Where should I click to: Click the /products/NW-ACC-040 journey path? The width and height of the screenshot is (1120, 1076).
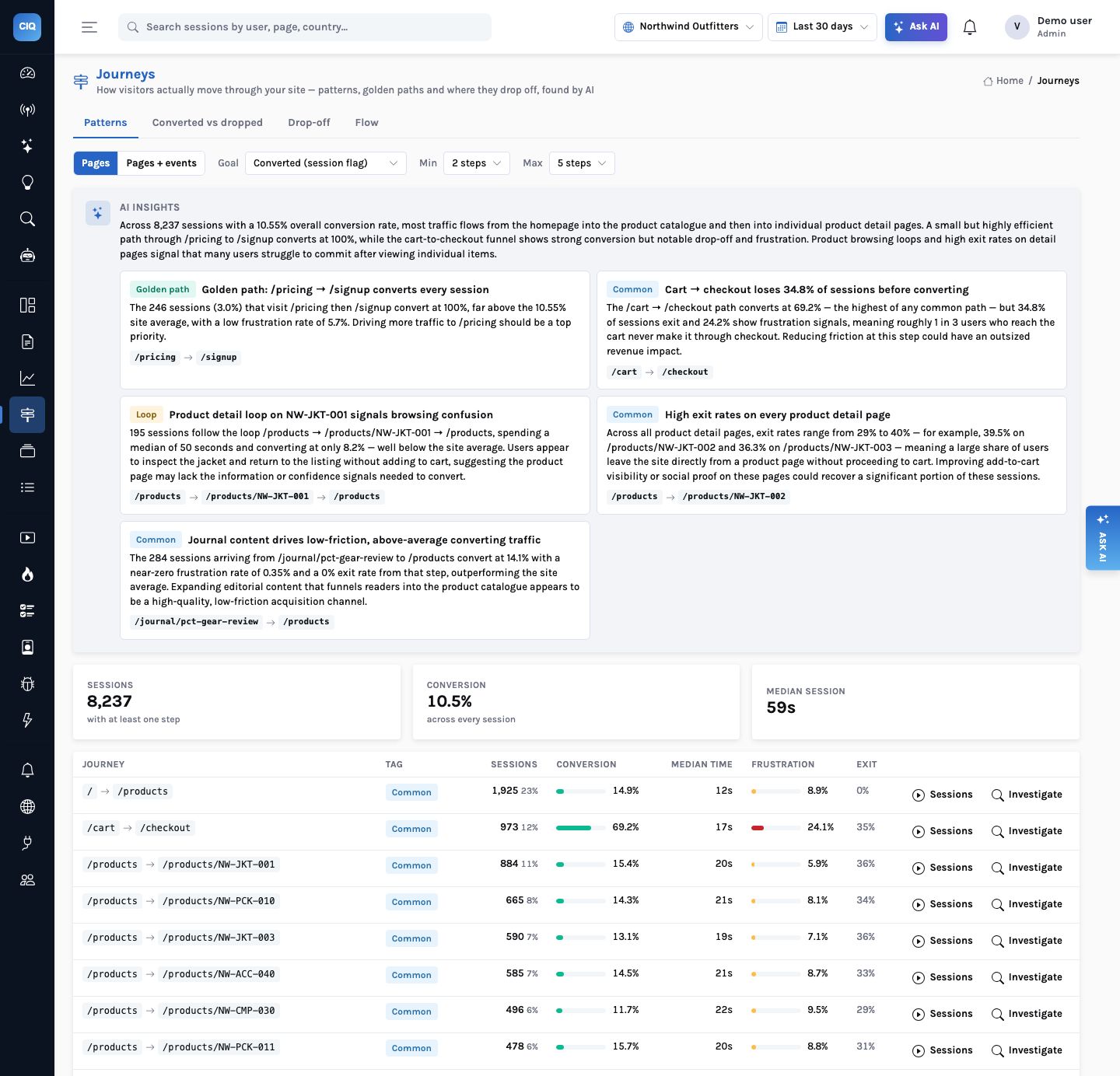click(x=219, y=974)
